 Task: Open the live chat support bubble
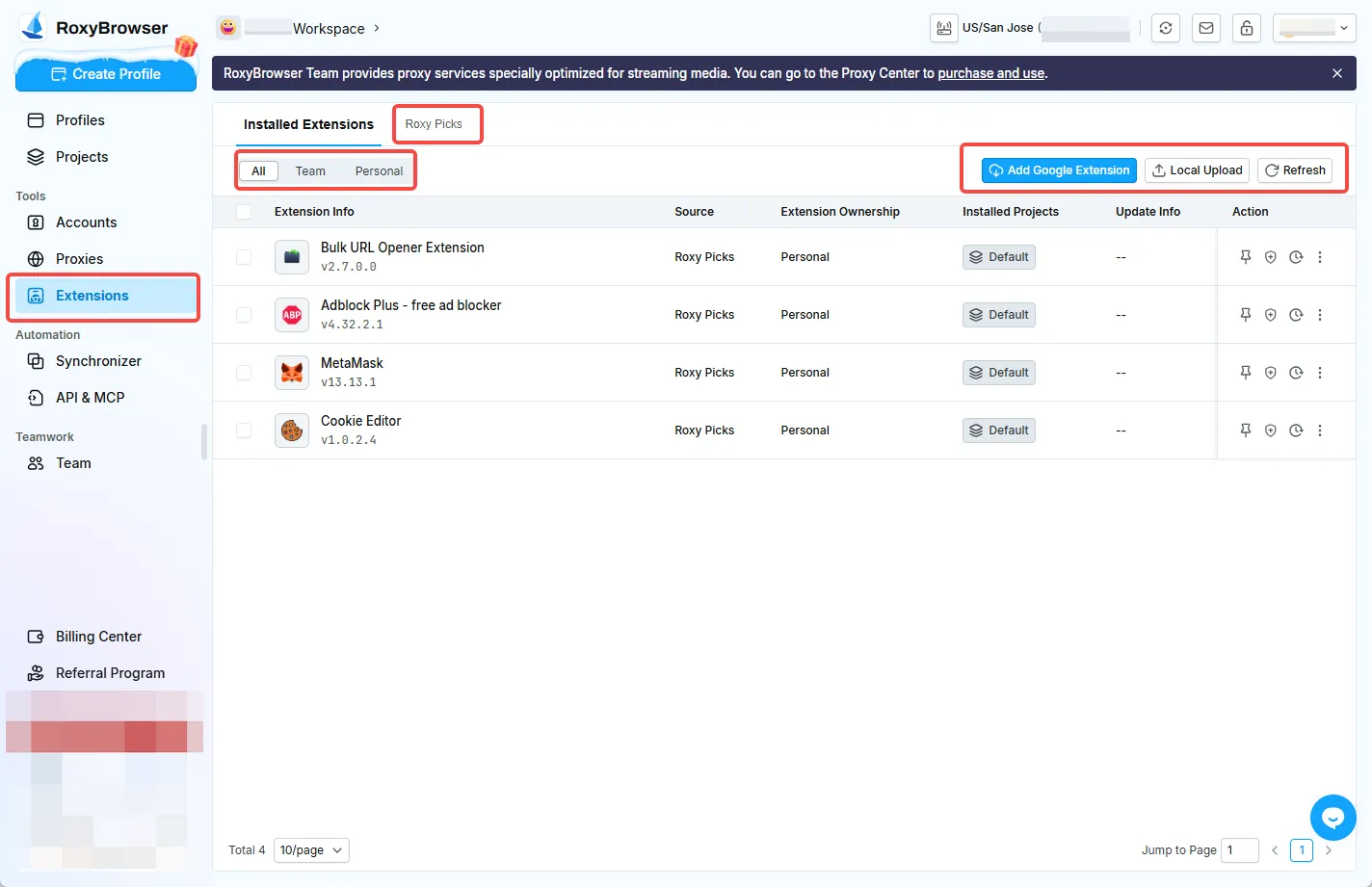[1332, 818]
